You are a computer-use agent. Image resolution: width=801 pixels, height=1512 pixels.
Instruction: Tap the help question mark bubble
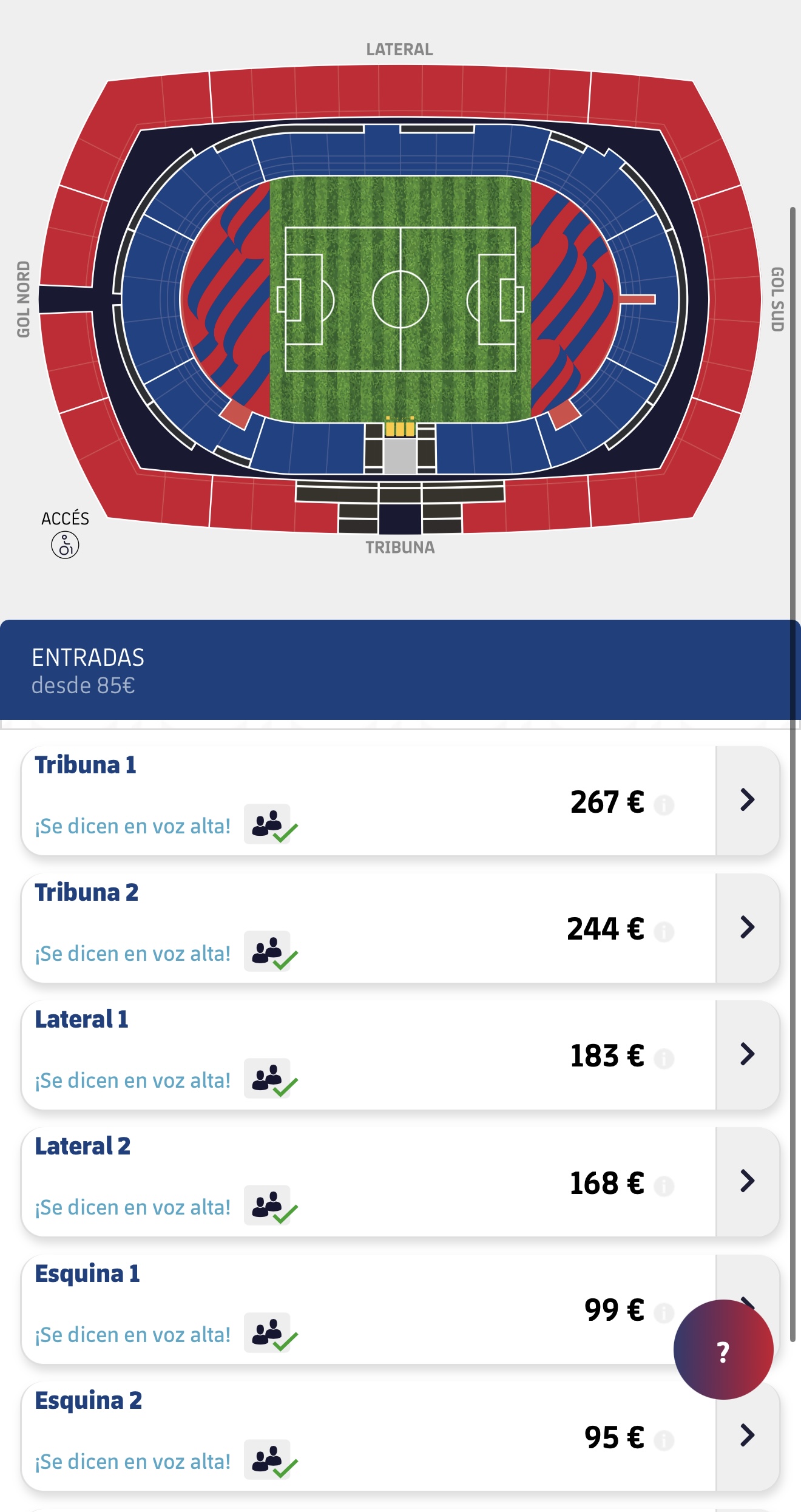[723, 1350]
